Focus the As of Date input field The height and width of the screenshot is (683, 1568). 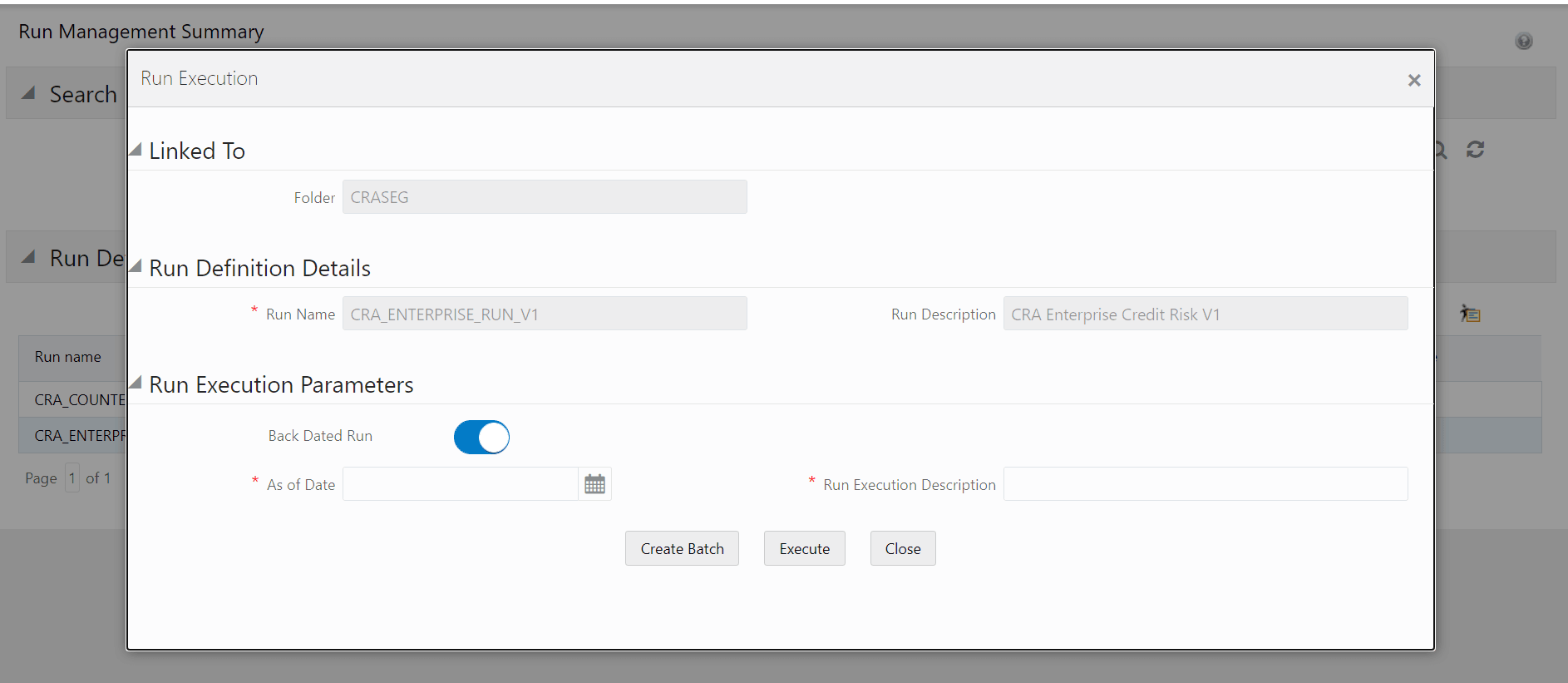pyautogui.click(x=461, y=484)
